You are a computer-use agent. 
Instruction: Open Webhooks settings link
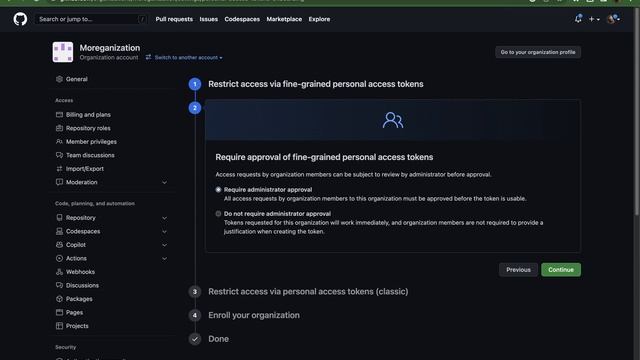80,272
